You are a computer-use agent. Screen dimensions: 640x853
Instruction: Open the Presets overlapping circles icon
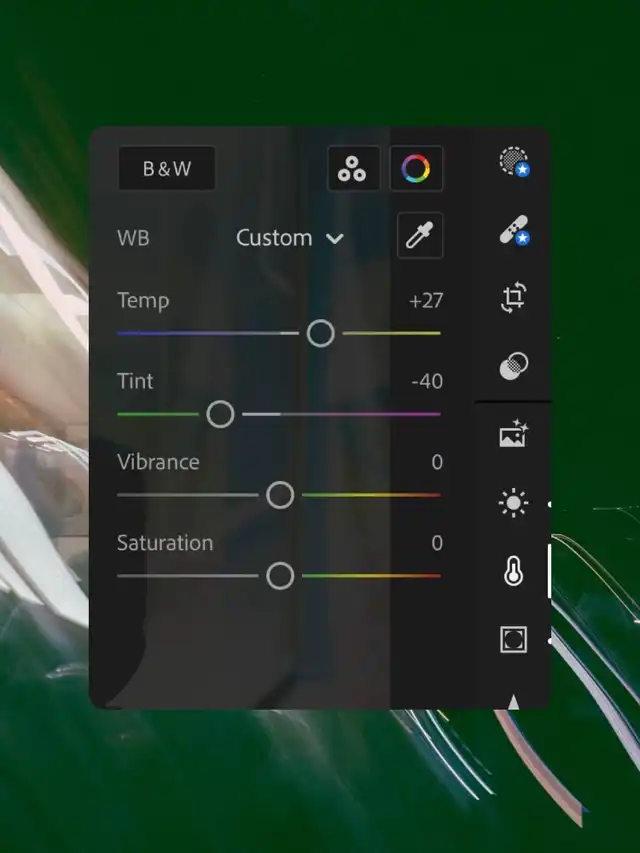click(514, 367)
